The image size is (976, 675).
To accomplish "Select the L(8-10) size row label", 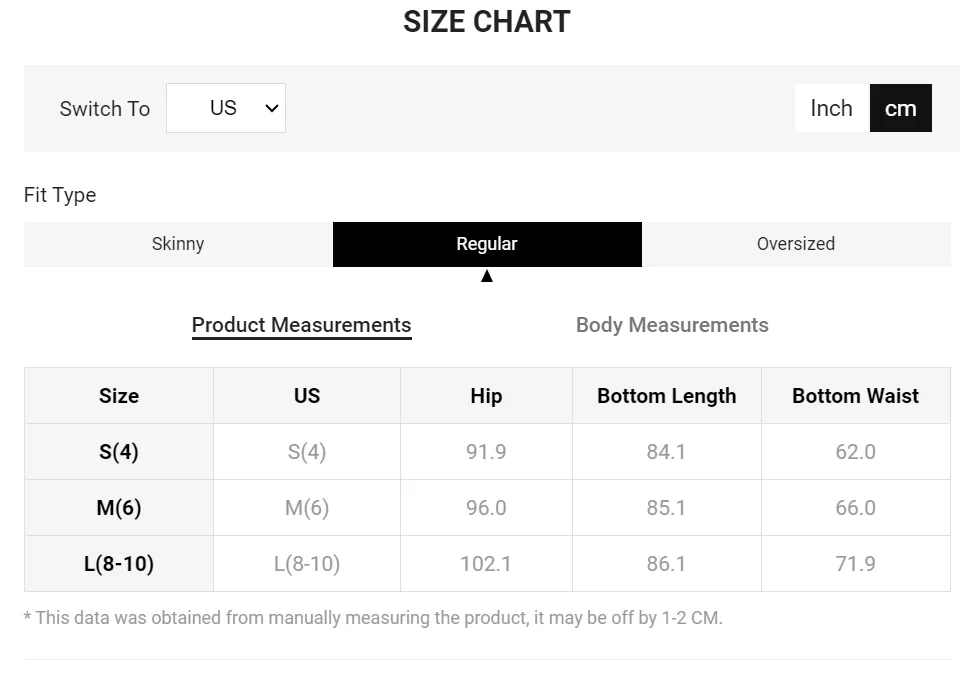I will (119, 564).
